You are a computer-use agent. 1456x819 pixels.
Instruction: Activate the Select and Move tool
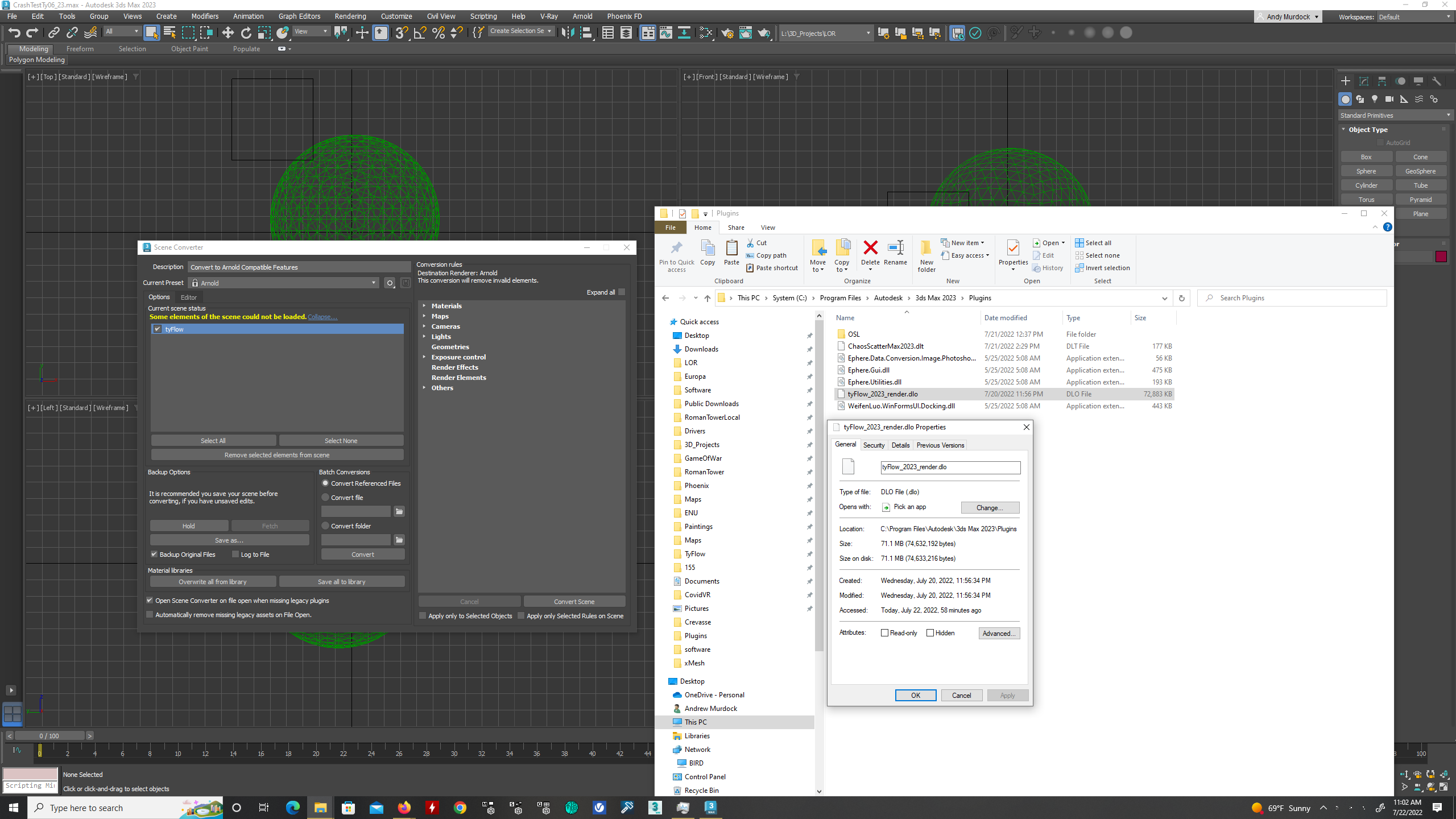[228, 33]
